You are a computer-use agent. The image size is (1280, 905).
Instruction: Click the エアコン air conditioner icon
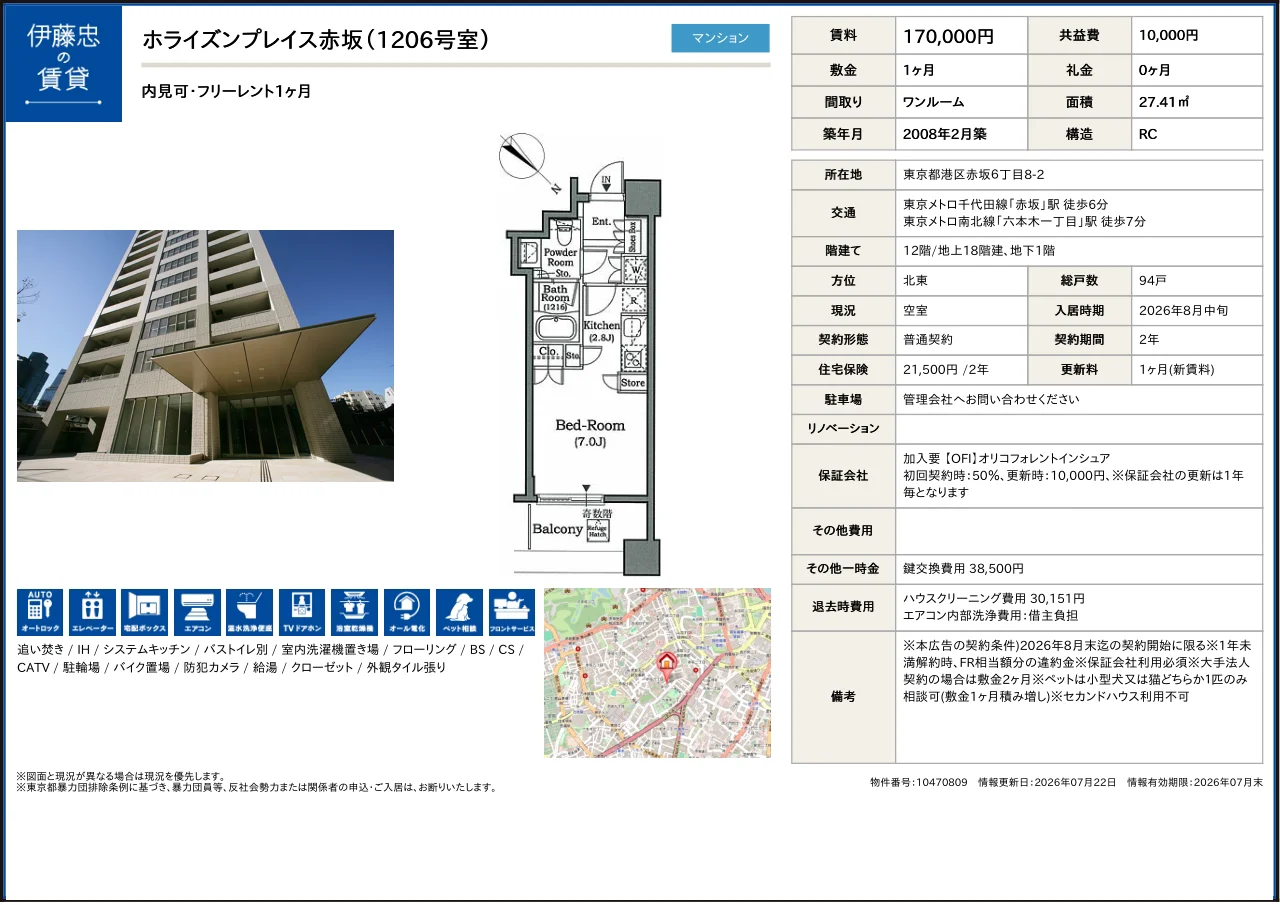pos(197,612)
